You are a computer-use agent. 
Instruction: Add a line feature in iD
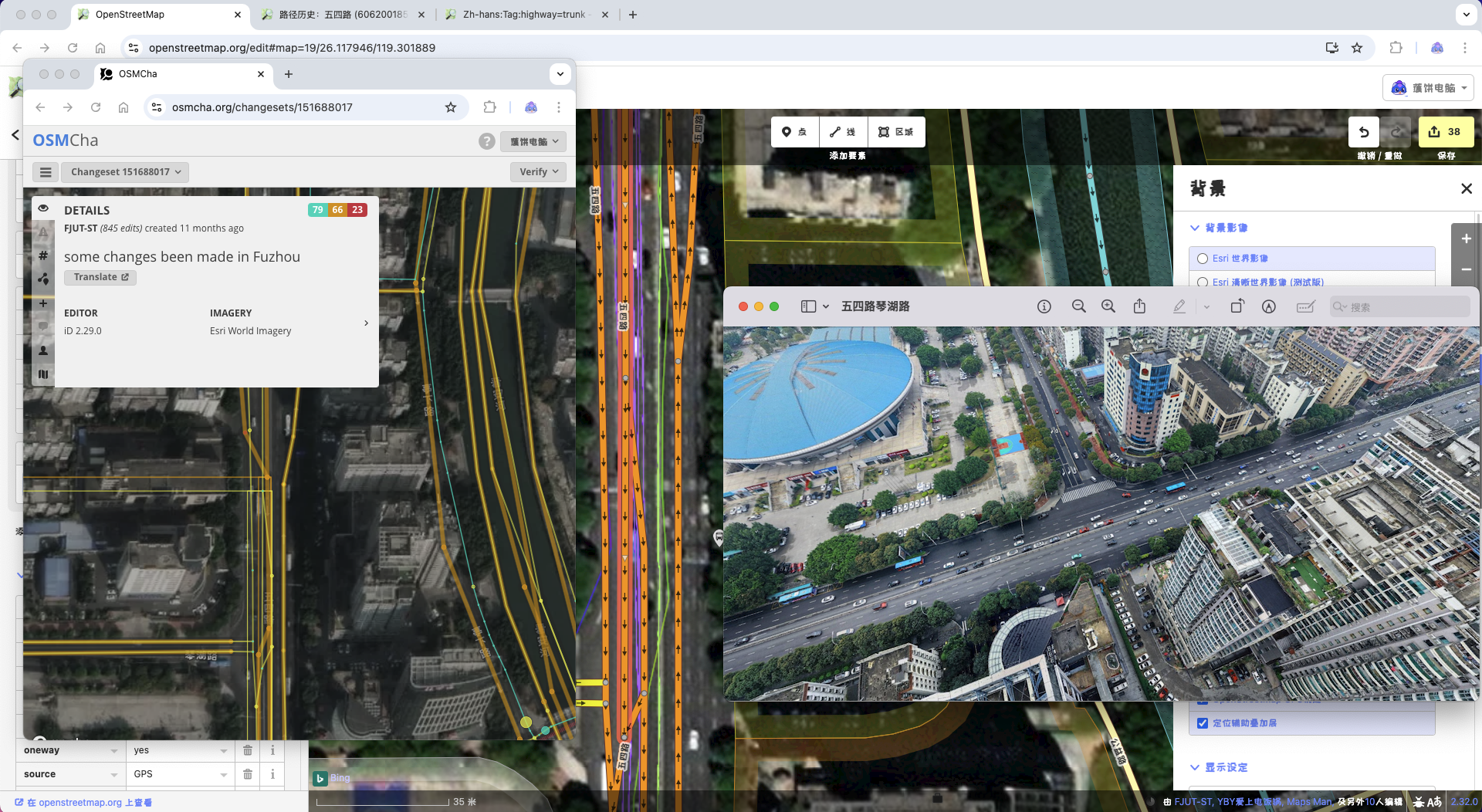click(843, 132)
